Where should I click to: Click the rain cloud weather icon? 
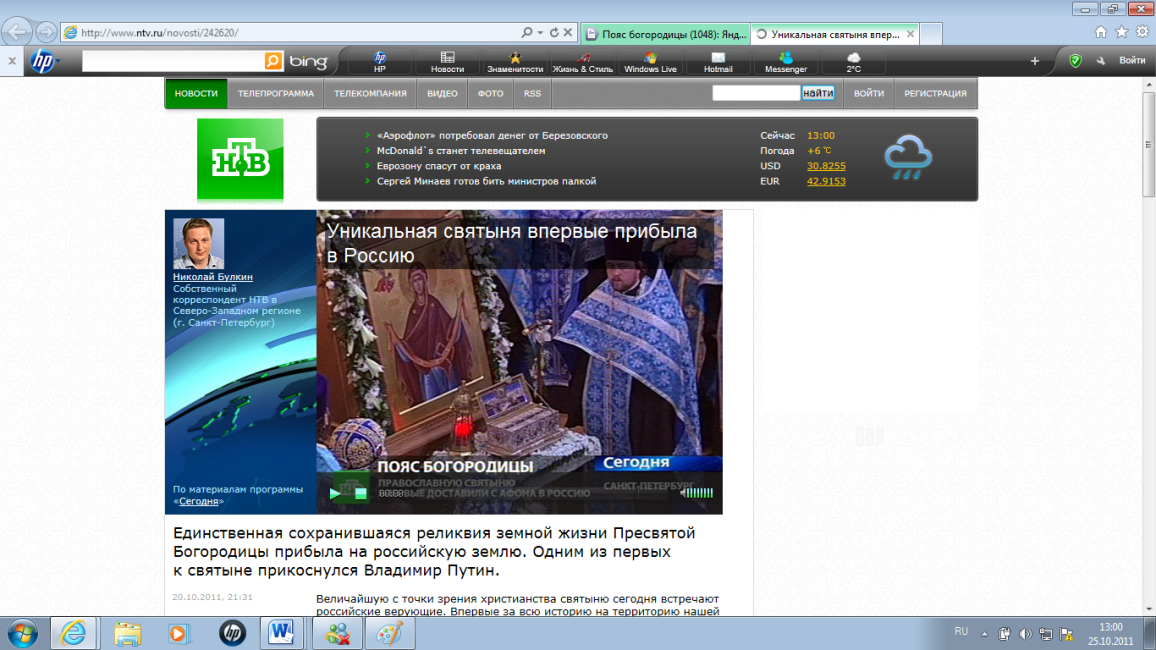[908, 158]
